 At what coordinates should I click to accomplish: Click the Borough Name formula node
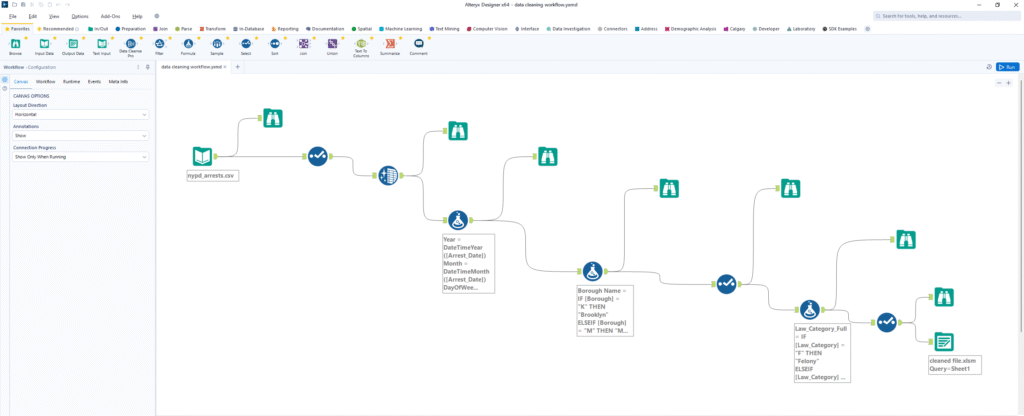594,272
